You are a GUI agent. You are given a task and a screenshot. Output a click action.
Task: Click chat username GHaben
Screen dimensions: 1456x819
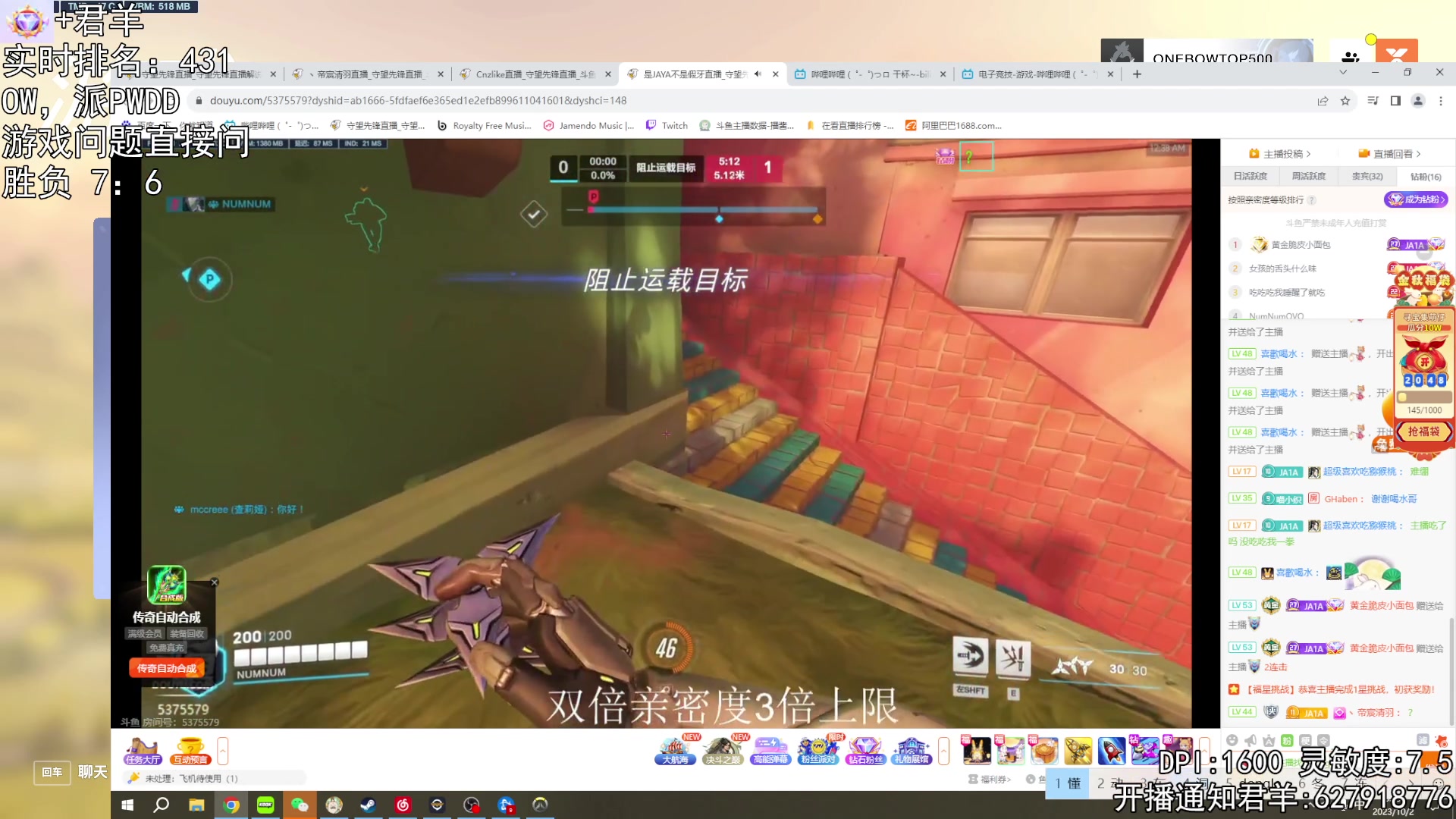click(1341, 499)
